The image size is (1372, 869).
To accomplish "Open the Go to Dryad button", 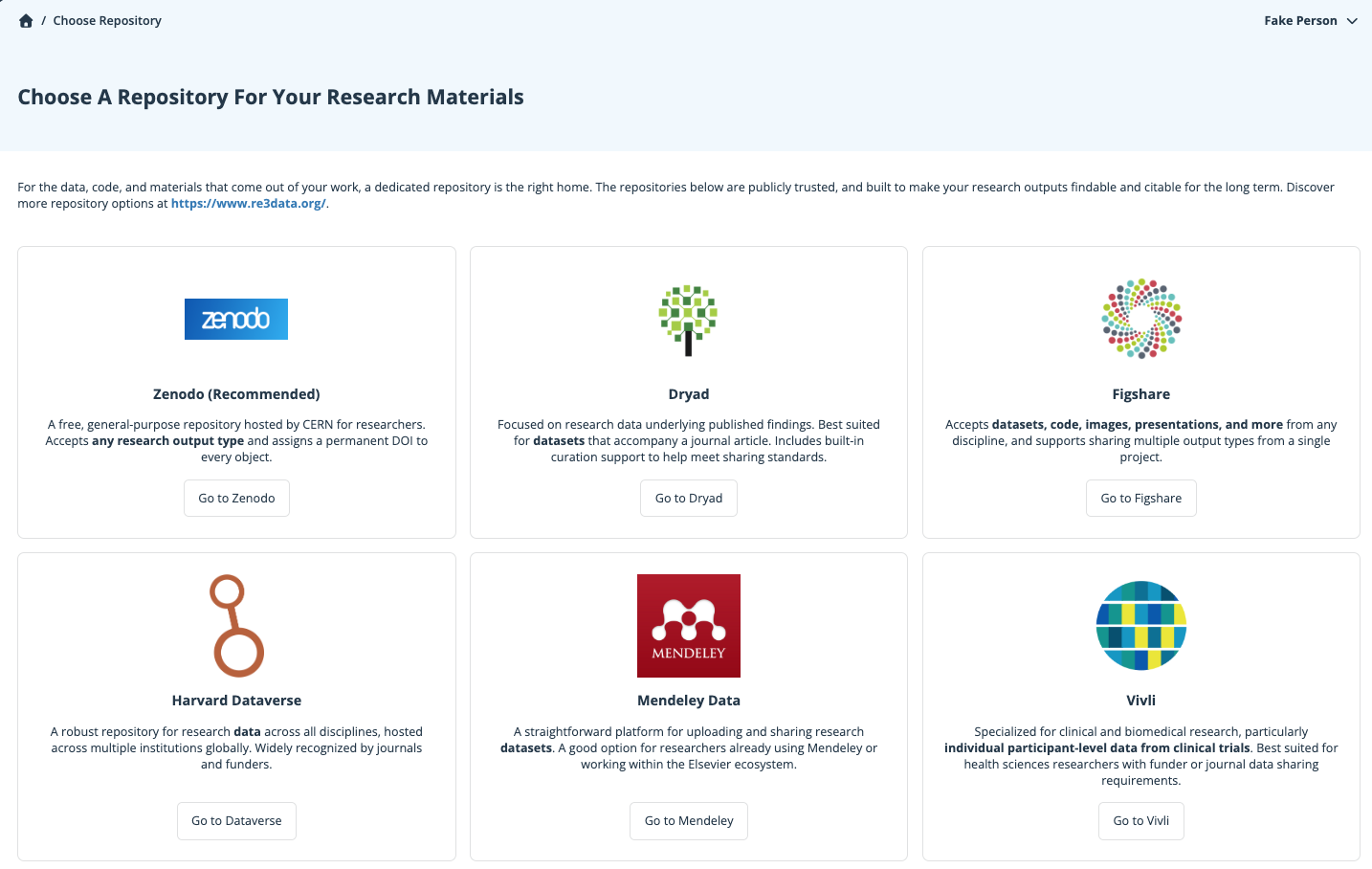I will coord(689,499).
